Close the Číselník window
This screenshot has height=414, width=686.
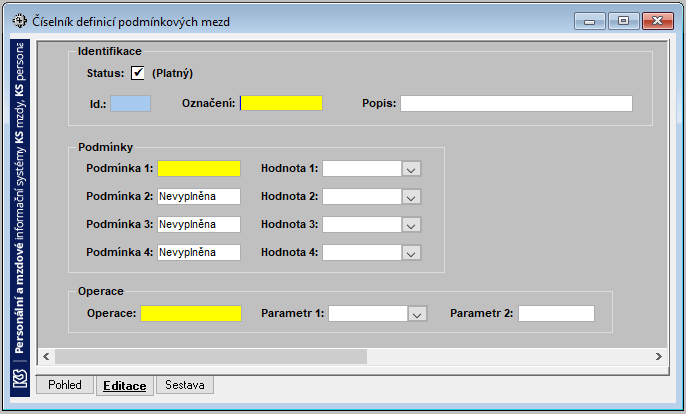(x=658, y=21)
